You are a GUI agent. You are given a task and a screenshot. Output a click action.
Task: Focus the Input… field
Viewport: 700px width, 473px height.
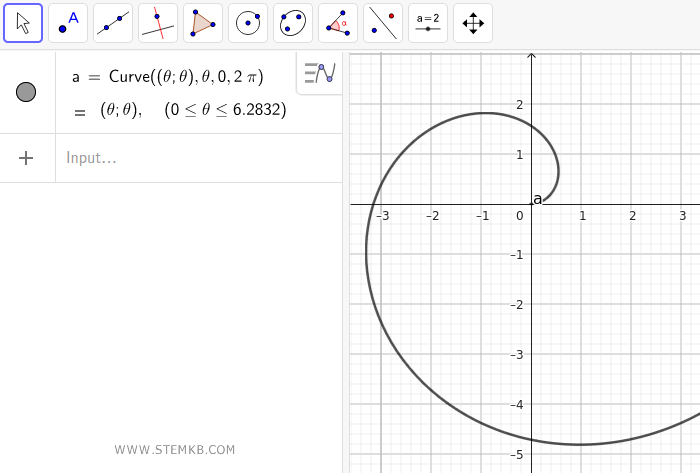pyautogui.click(x=199, y=158)
